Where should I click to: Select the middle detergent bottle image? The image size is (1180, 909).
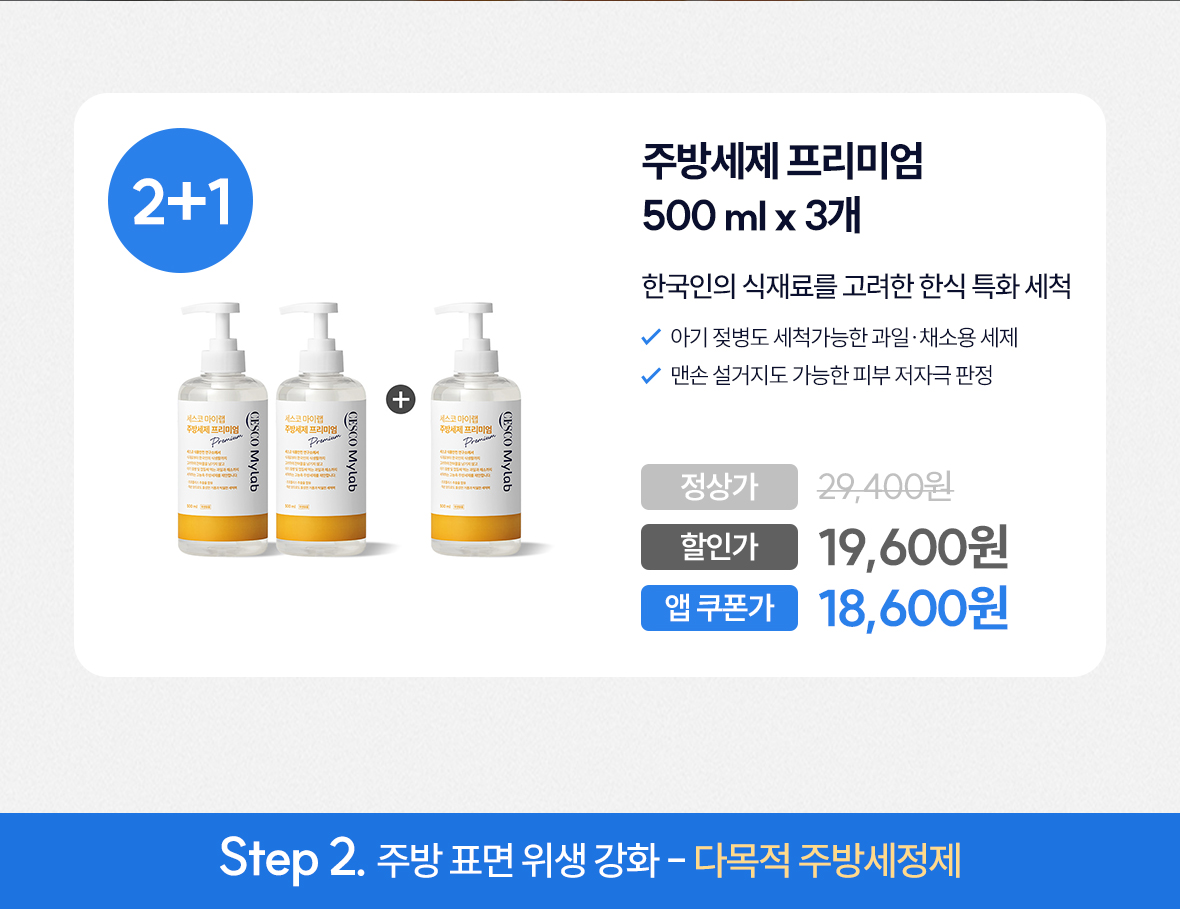pyautogui.click(x=321, y=429)
